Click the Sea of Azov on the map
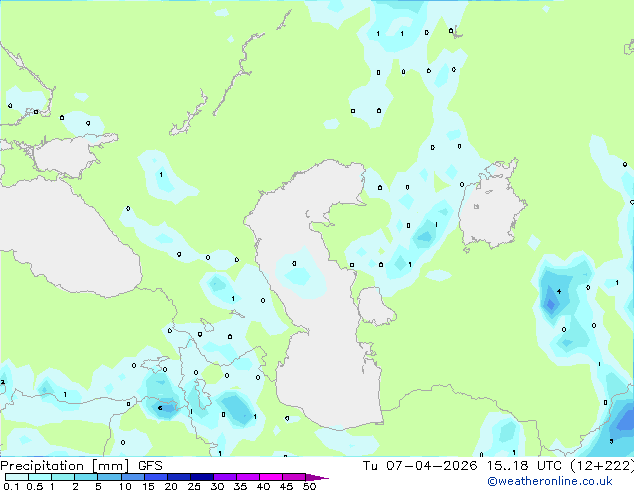Screen dimensions: 634x490 pyautogui.click(x=67, y=156)
